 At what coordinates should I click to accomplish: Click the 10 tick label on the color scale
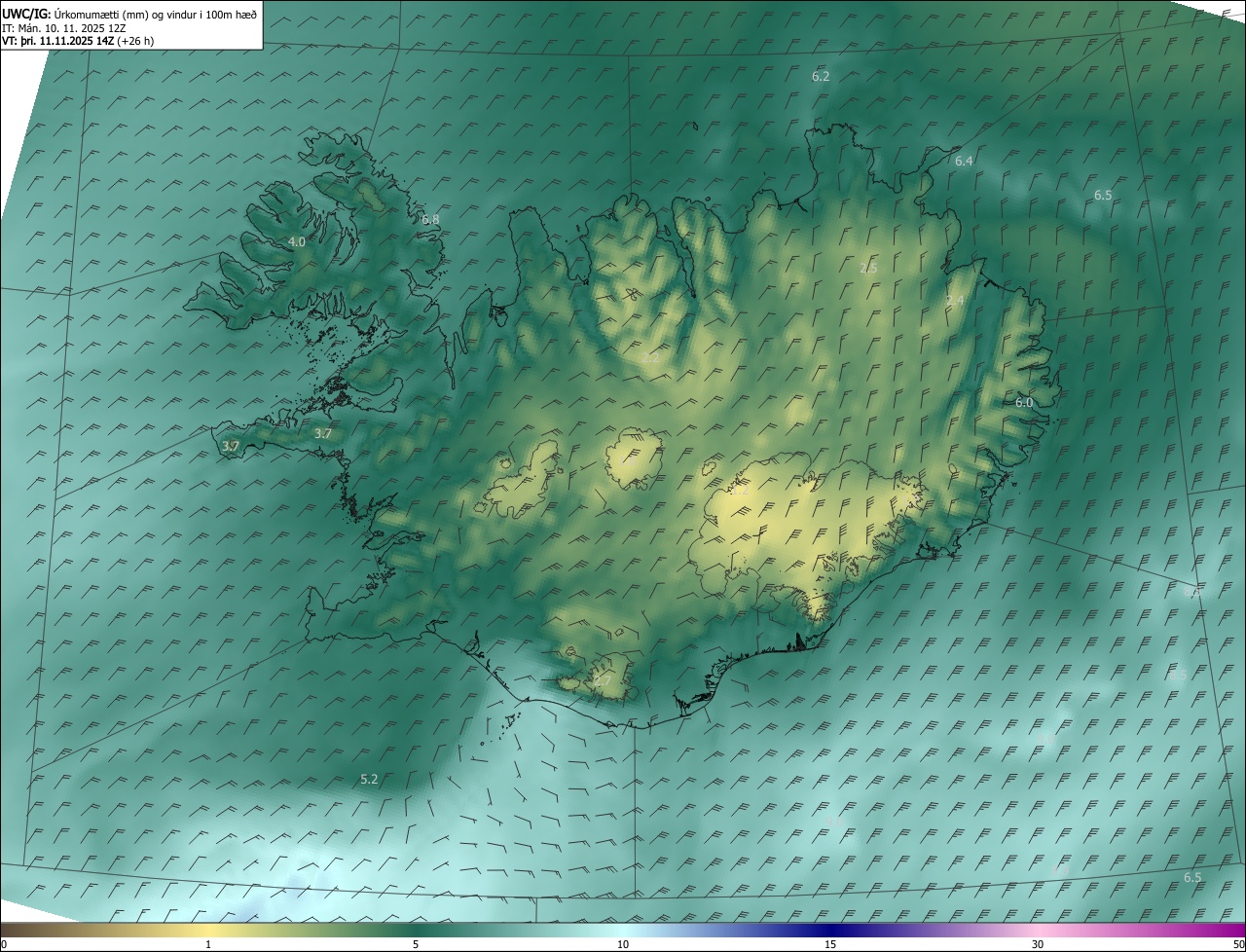tap(623, 944)
